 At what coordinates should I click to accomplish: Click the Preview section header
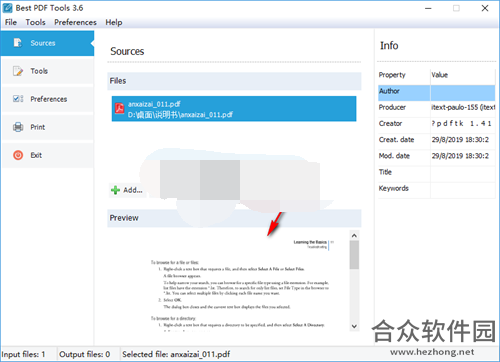(x=234, y=218)
